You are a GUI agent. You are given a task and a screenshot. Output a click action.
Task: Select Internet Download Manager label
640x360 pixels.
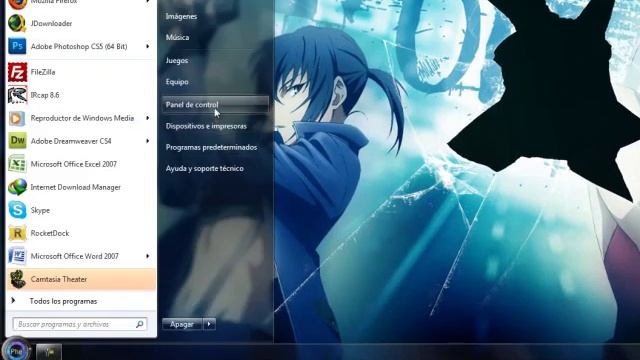pos(76,187)
